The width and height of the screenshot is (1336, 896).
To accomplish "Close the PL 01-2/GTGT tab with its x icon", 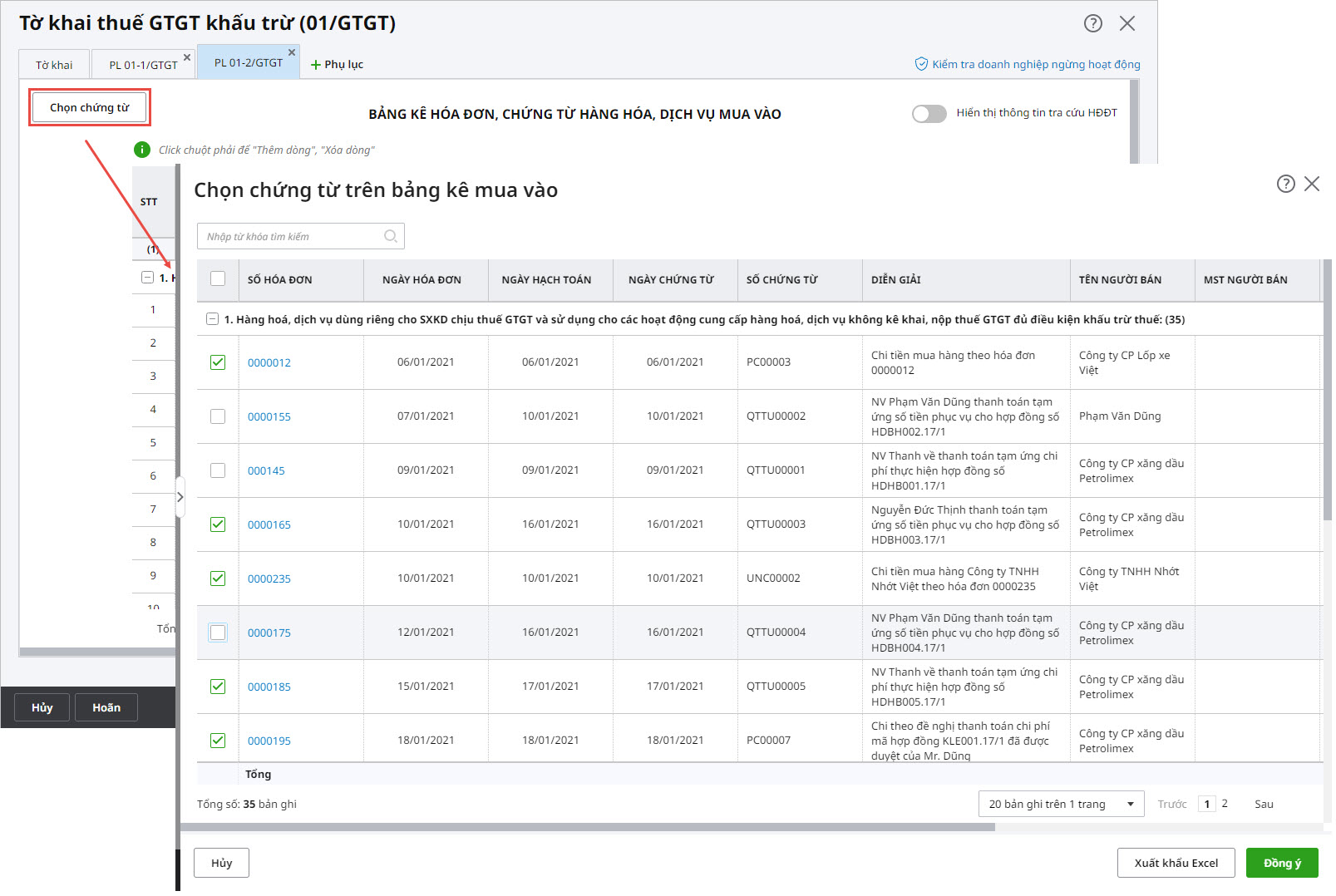I will 292,52.
